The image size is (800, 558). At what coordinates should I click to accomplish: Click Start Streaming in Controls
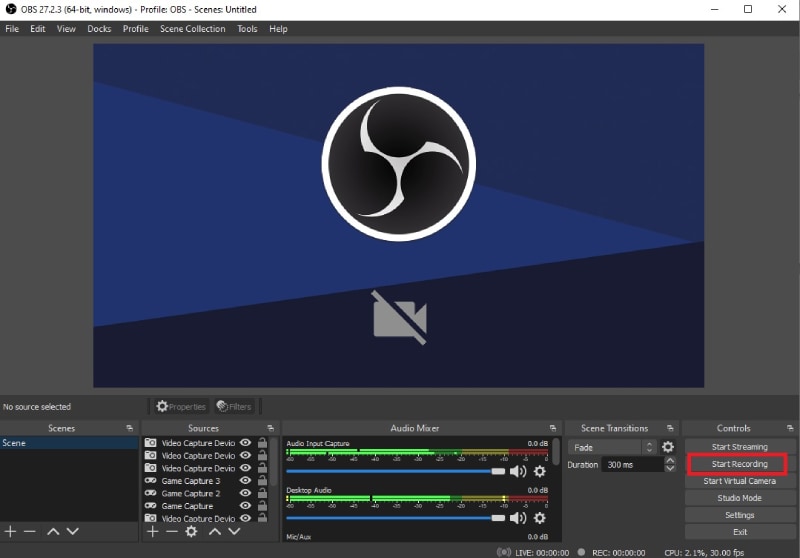point(739,447)
